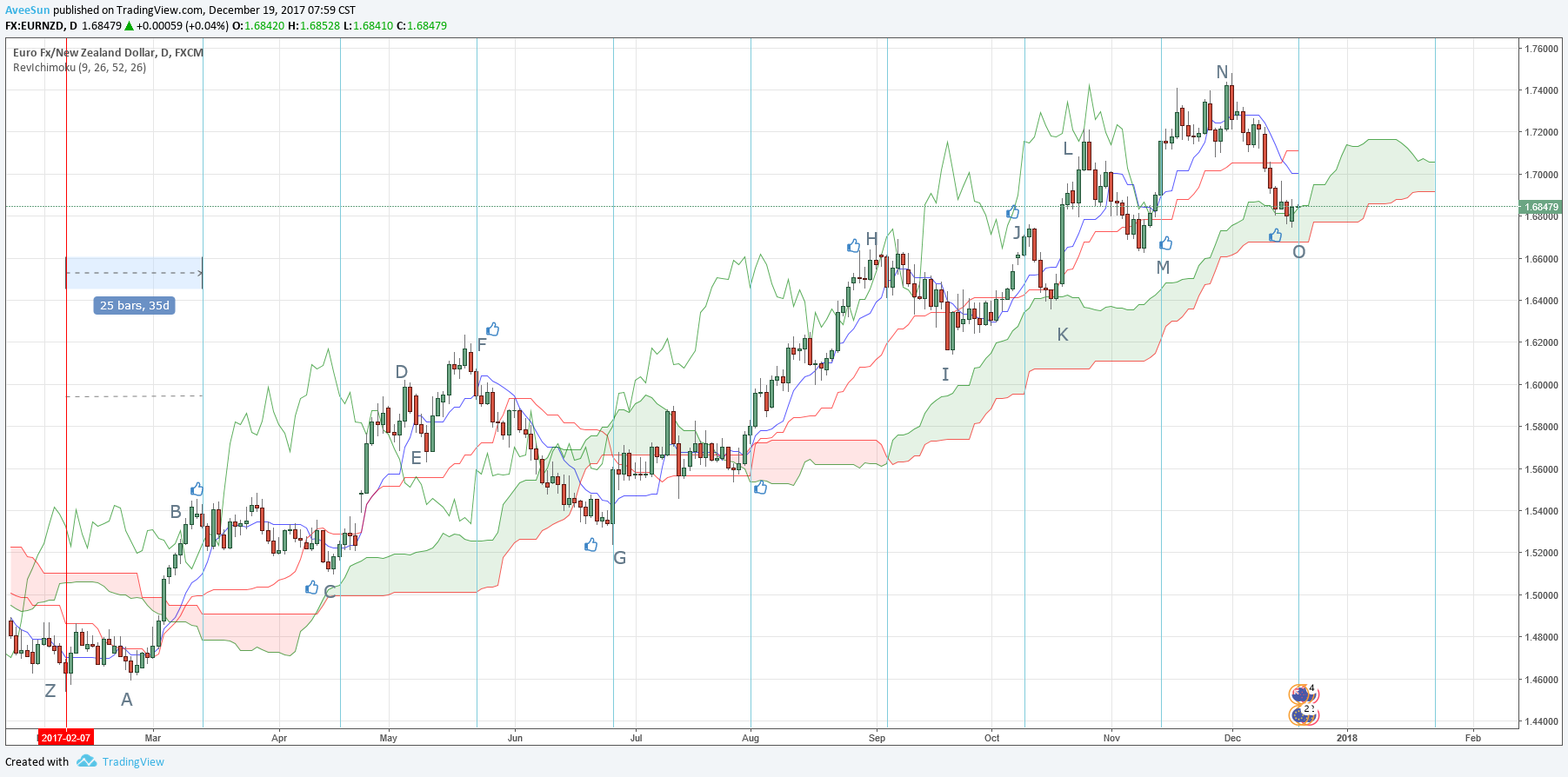Click the TradingView cloud logo icon
The image size is (1568, 777).
click(86, 761)
